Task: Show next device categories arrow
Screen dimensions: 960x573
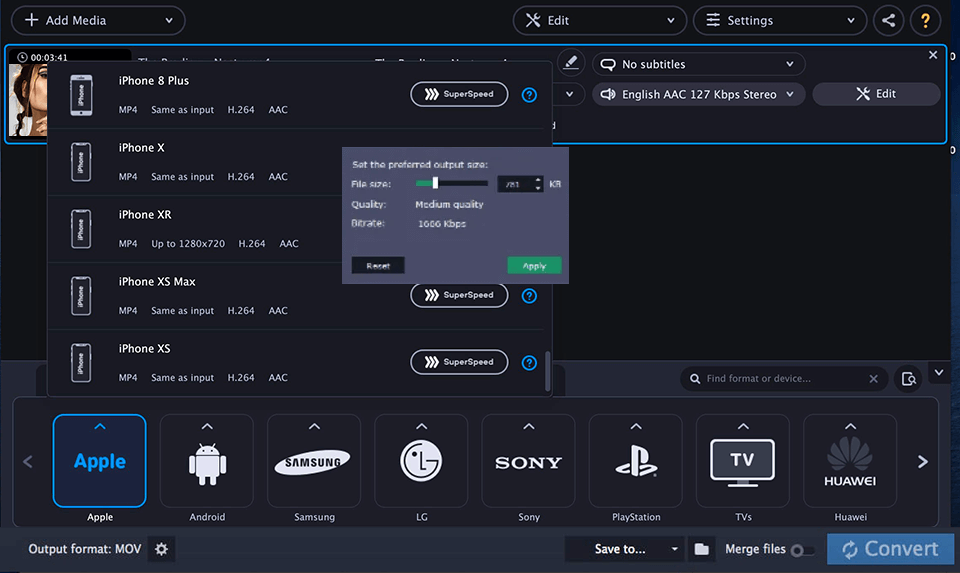Action: coord(923,462)
